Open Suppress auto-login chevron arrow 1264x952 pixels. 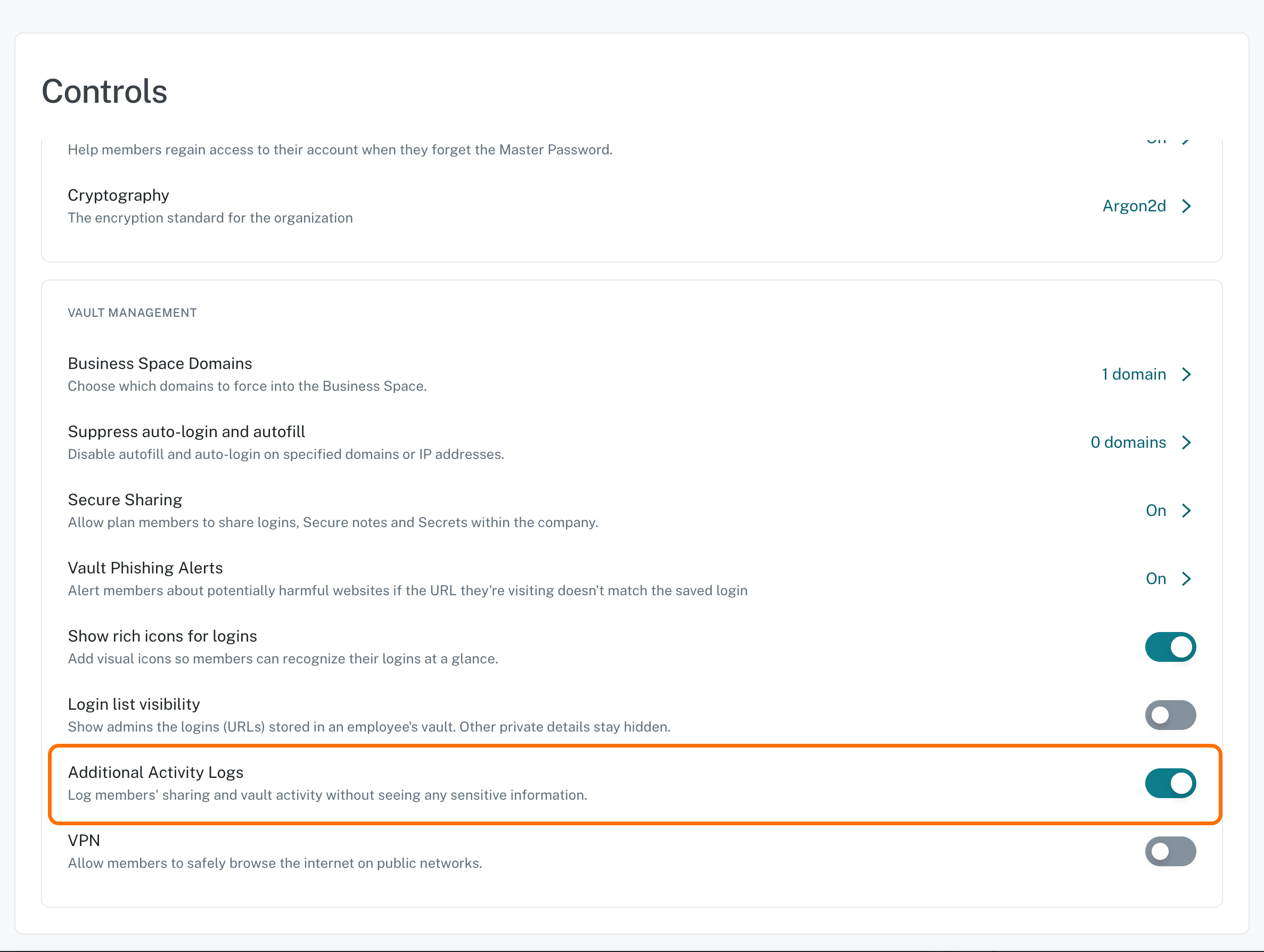1186,442
